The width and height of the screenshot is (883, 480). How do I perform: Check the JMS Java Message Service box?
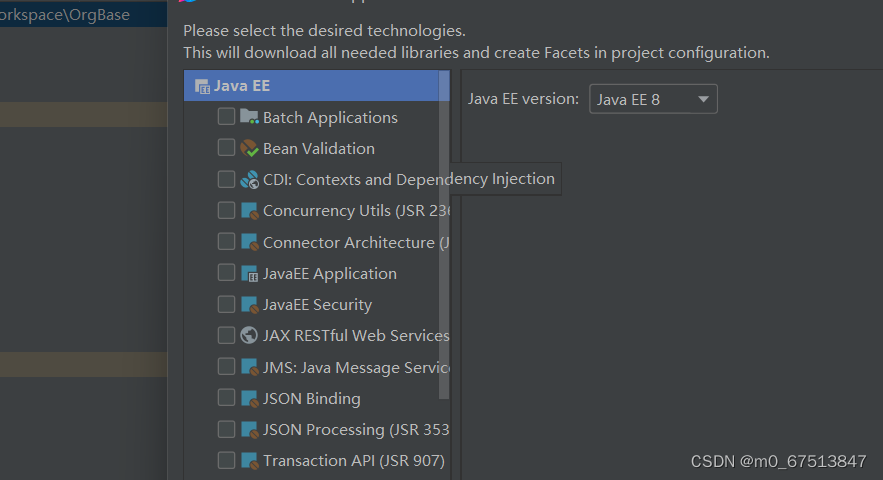click(226, 367)
